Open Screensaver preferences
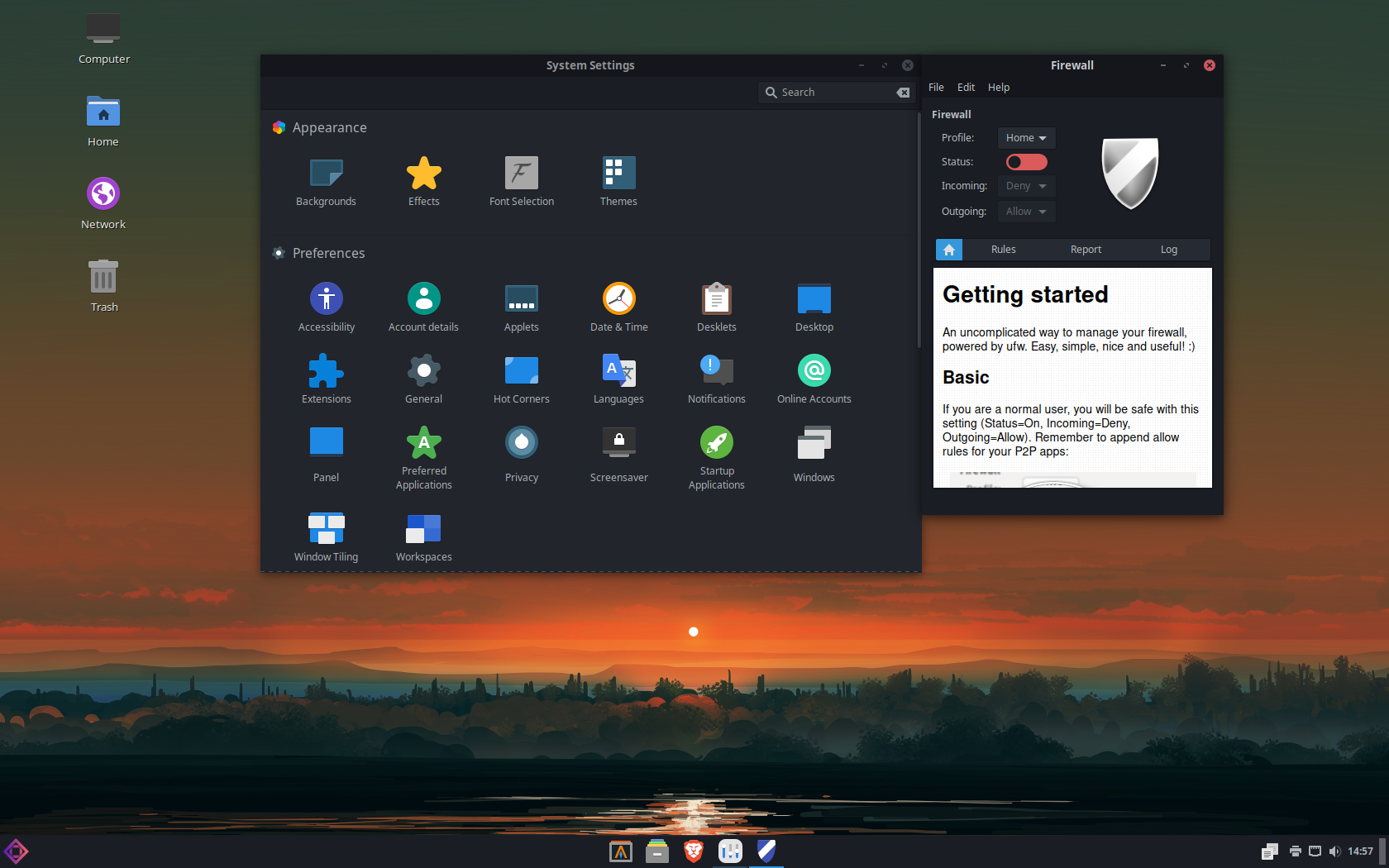This screenshot has height=868, width=1389. [618, 455]
